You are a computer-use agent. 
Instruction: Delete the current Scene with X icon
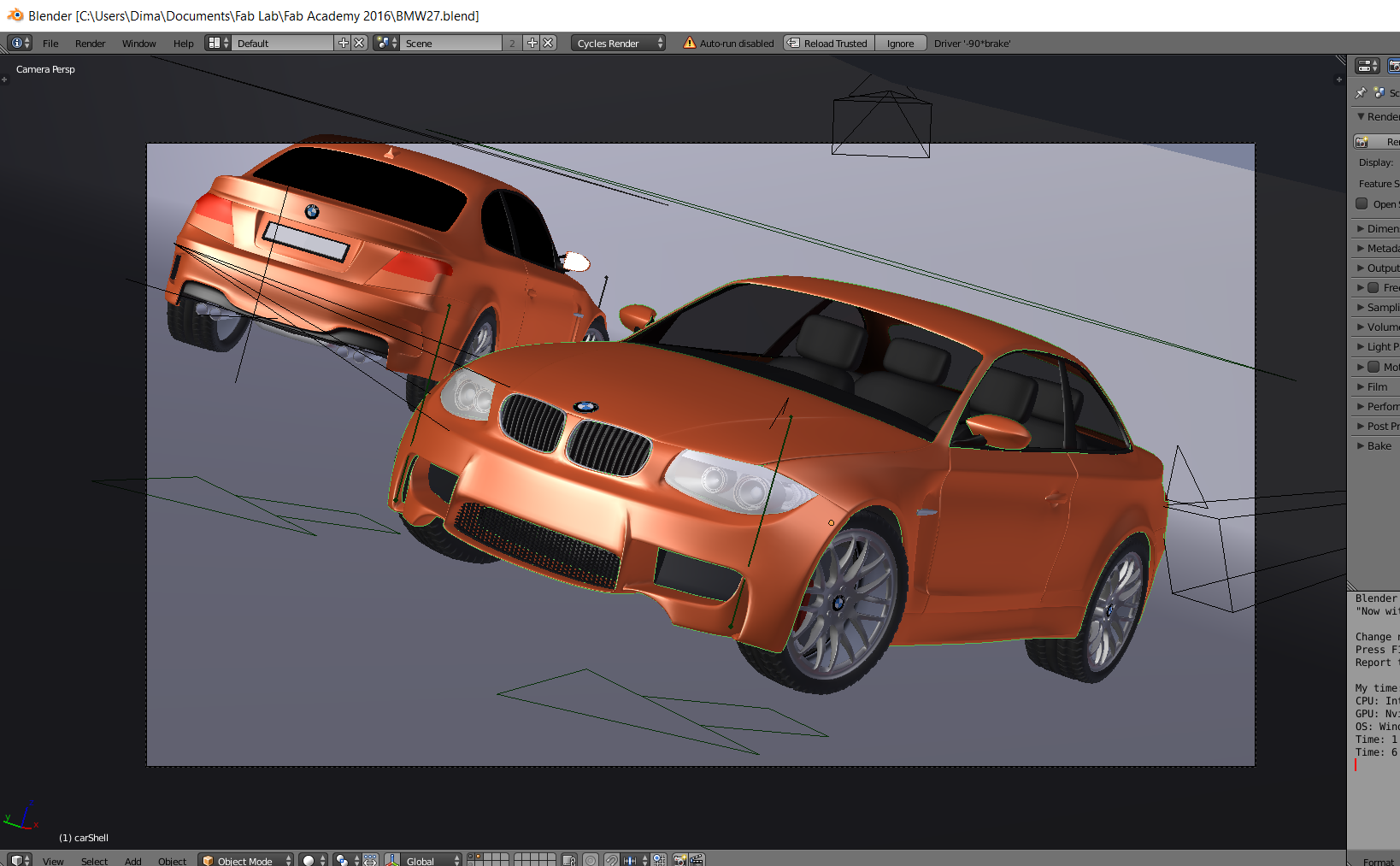[549, 43]
